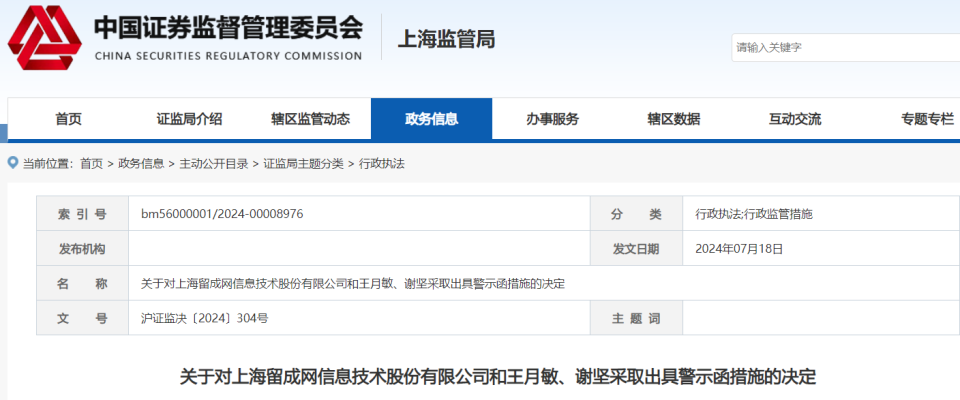This screenshot has height=400, width=960.
Task: Open the 辖区数据 navigation tab
Action: (x=673, y=119)
